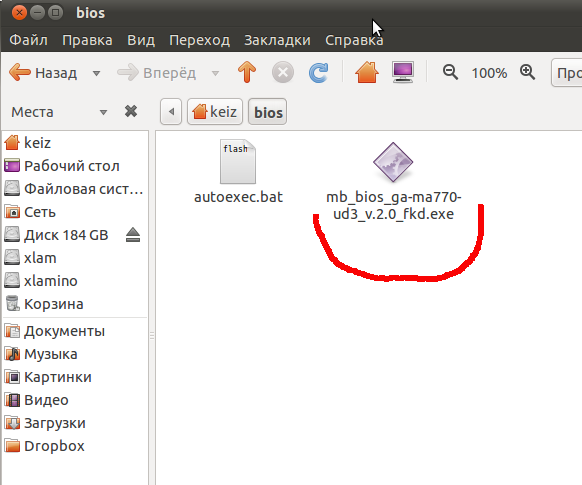This screenshot has height=485, width=582.
Task: Open keiz home in sidebar
Action: coord(75,142)
